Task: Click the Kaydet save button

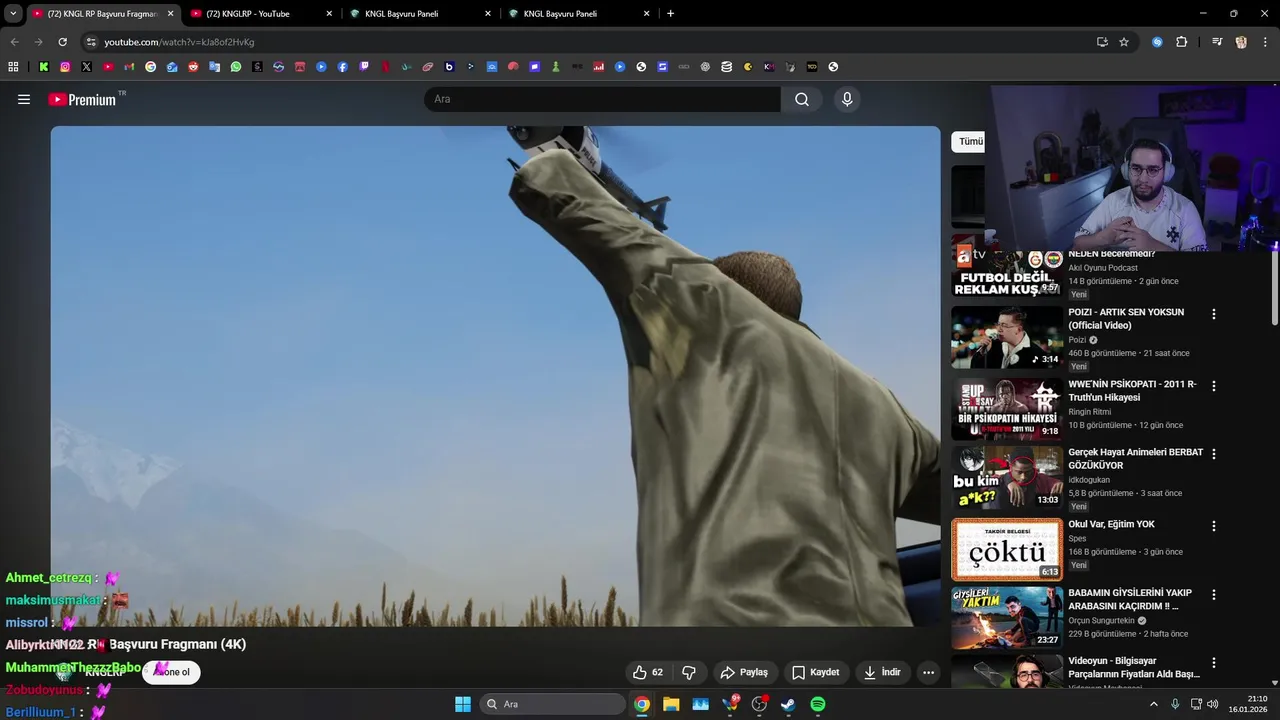Action: tap(816, 672)
